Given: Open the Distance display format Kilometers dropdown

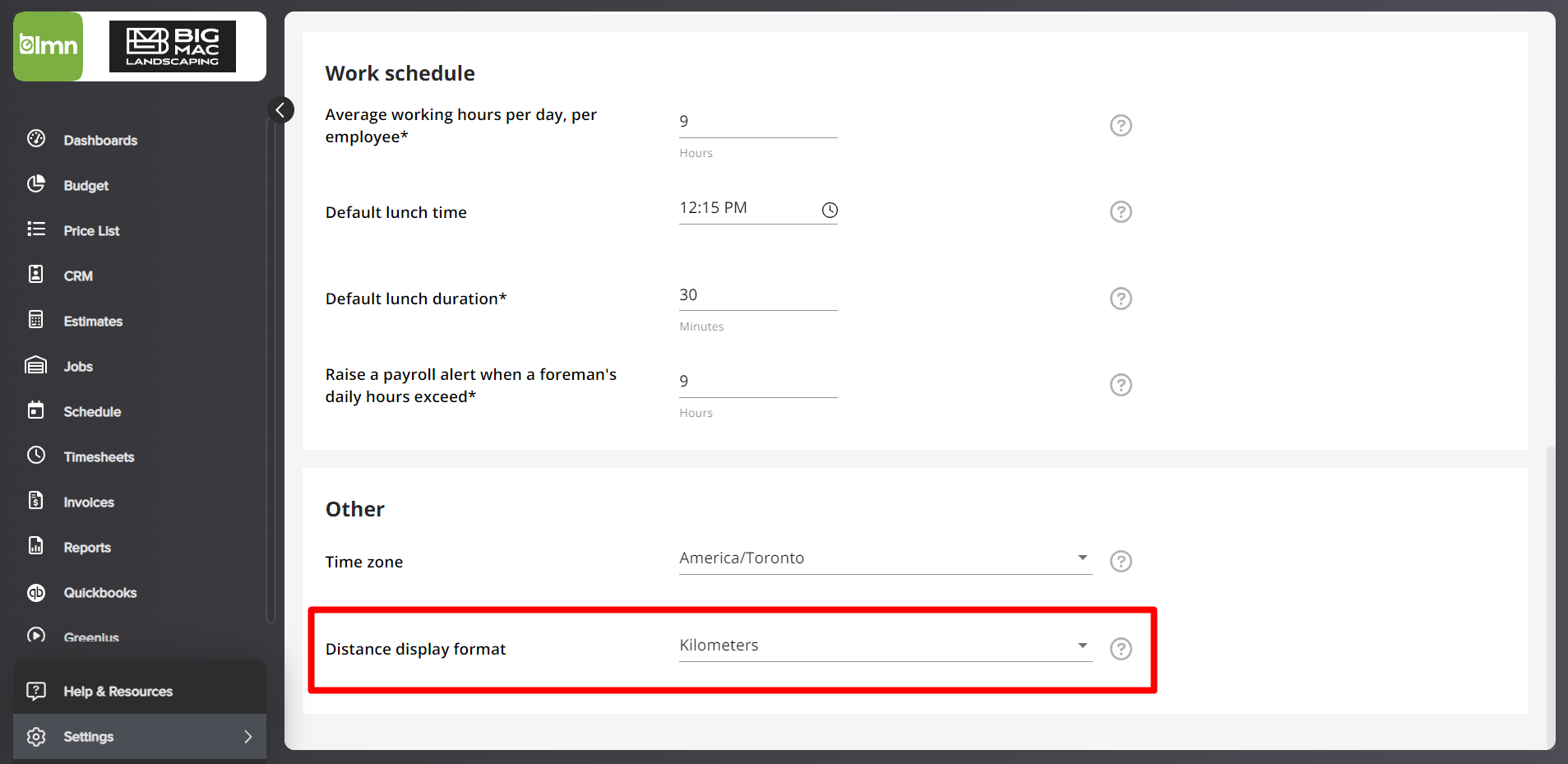Looking at the screenshot, I should coord(886,646).
